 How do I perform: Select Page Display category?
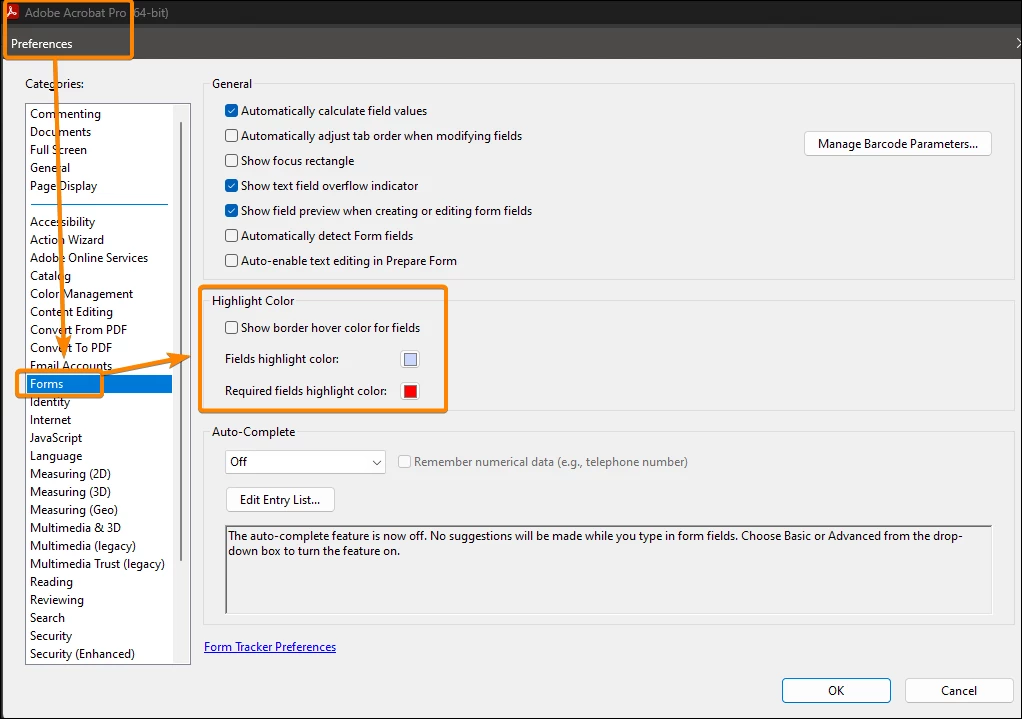click(63, 186)
